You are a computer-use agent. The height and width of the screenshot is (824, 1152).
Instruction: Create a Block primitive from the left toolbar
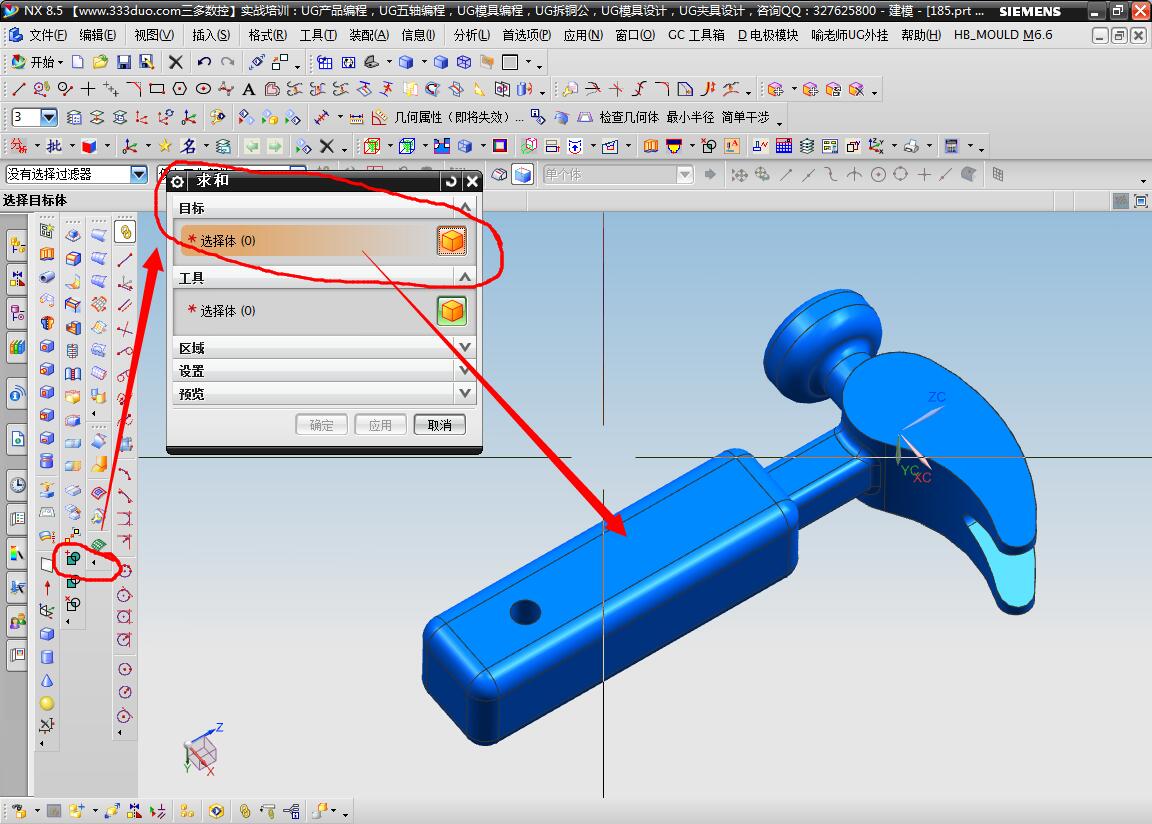[47, 635]
